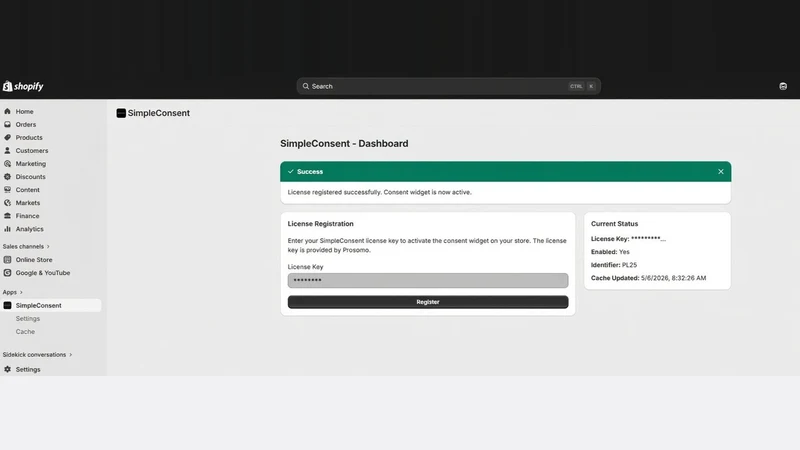
Task: Select the Online Store icon
Action: (x=7, y=260)
